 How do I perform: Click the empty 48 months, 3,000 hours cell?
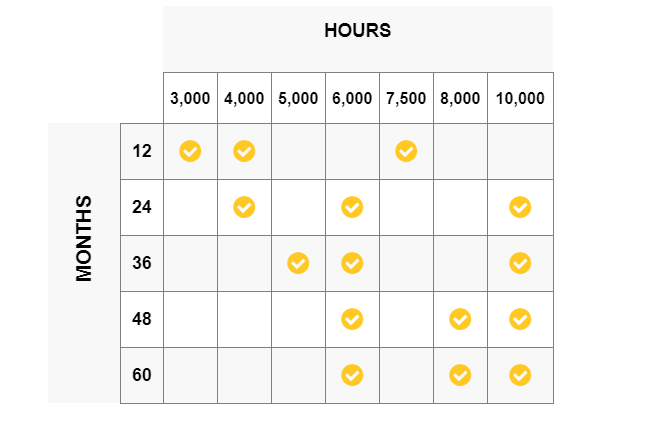pyautogui.click(x=190, y=320)
